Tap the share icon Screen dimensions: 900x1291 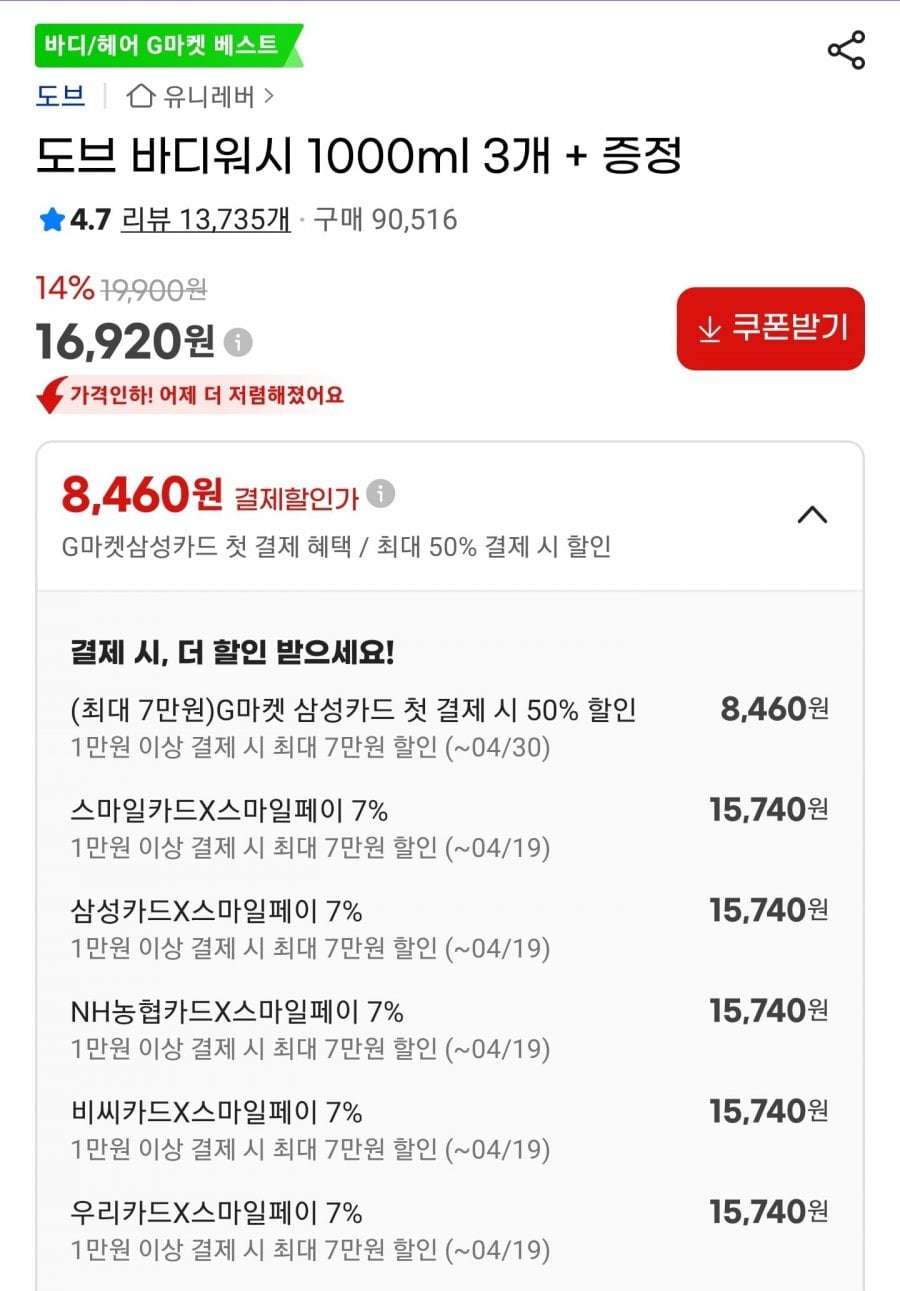point(846,51)
